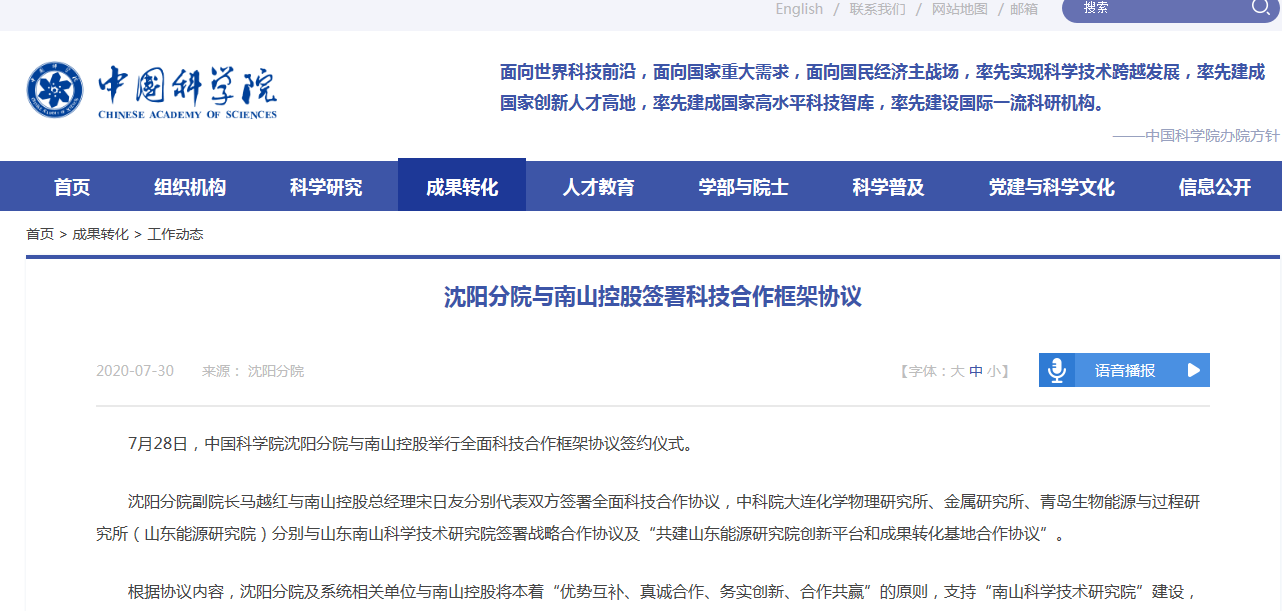Screen dimensions: 1282x611
Task: Open the 科学研究 navigation menu
Action: pos(326,187)
